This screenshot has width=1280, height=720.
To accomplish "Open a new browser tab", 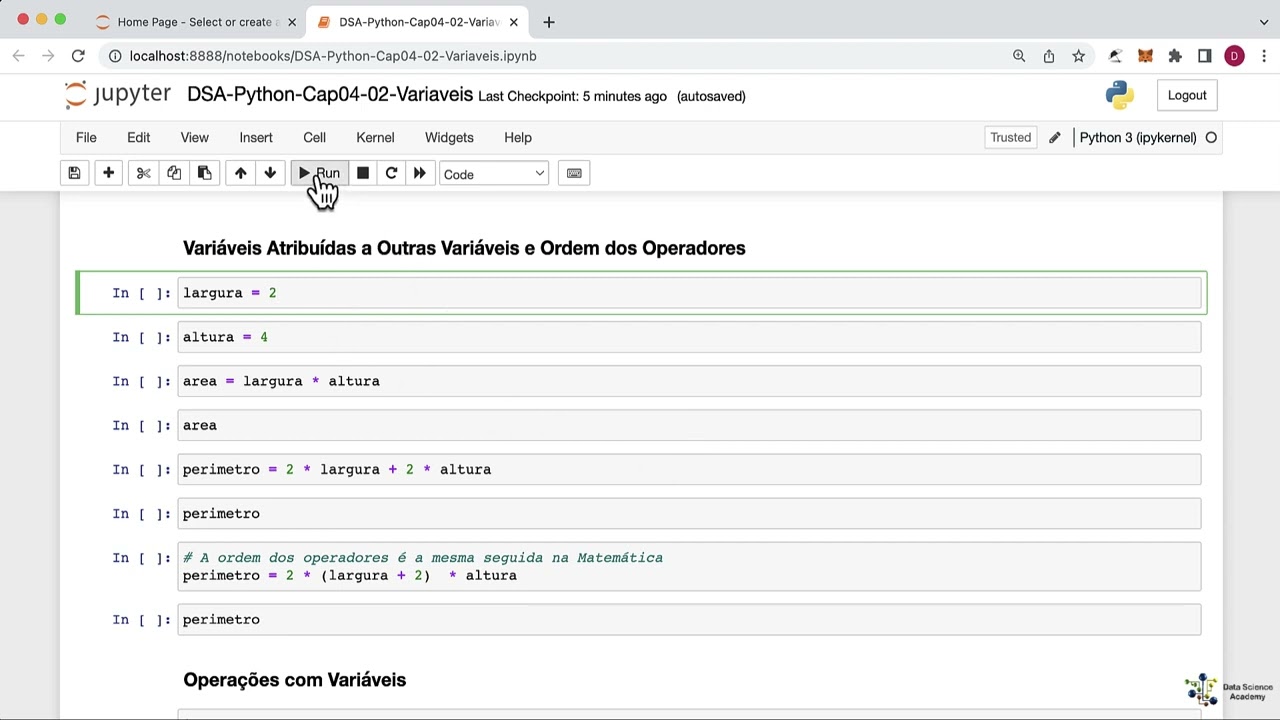I will pyautogui.click(x=548, y=22).
